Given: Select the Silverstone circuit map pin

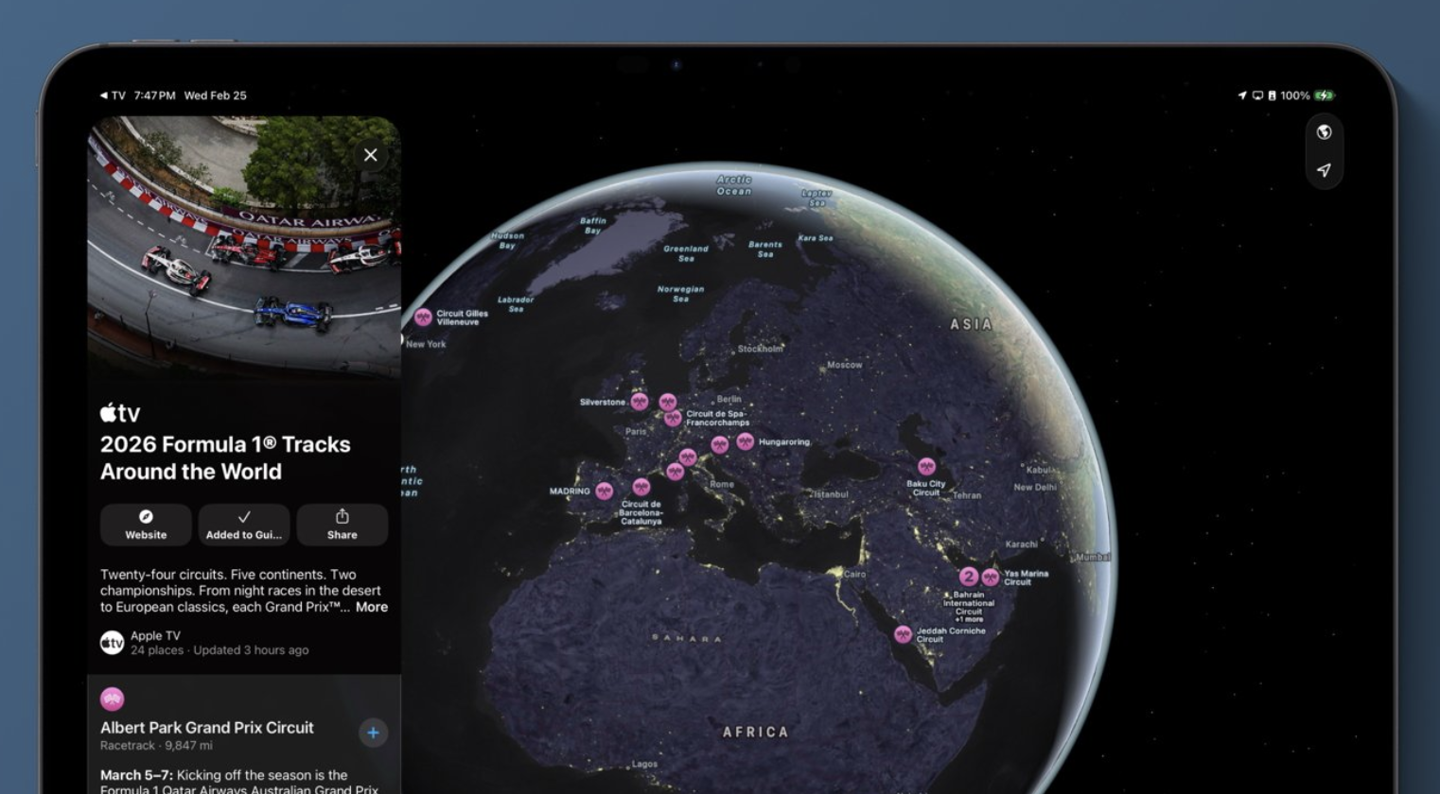Looking at the screenshot, I should tap(639, 402).
